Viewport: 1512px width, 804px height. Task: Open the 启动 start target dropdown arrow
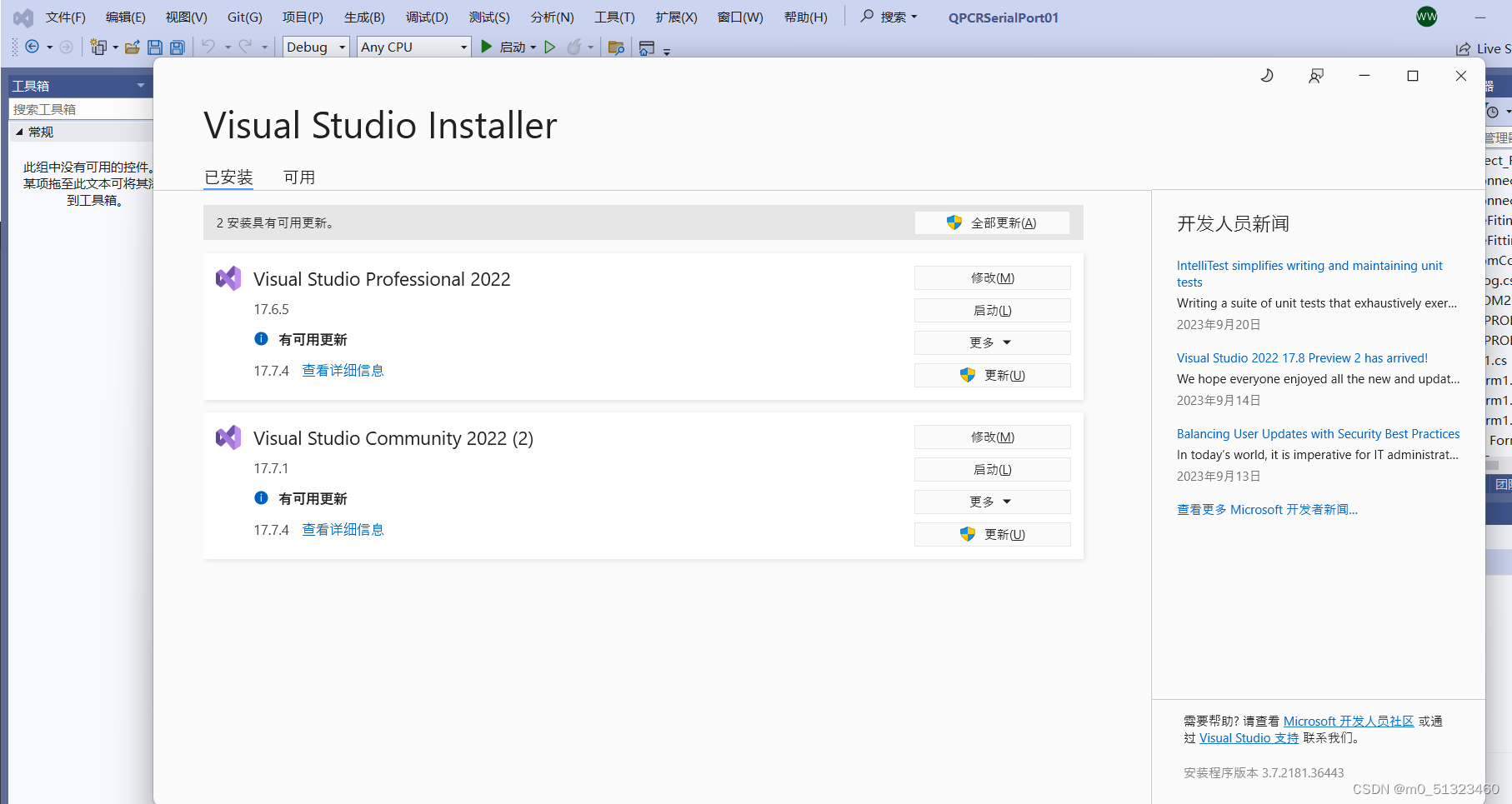[x=533, y=47]
